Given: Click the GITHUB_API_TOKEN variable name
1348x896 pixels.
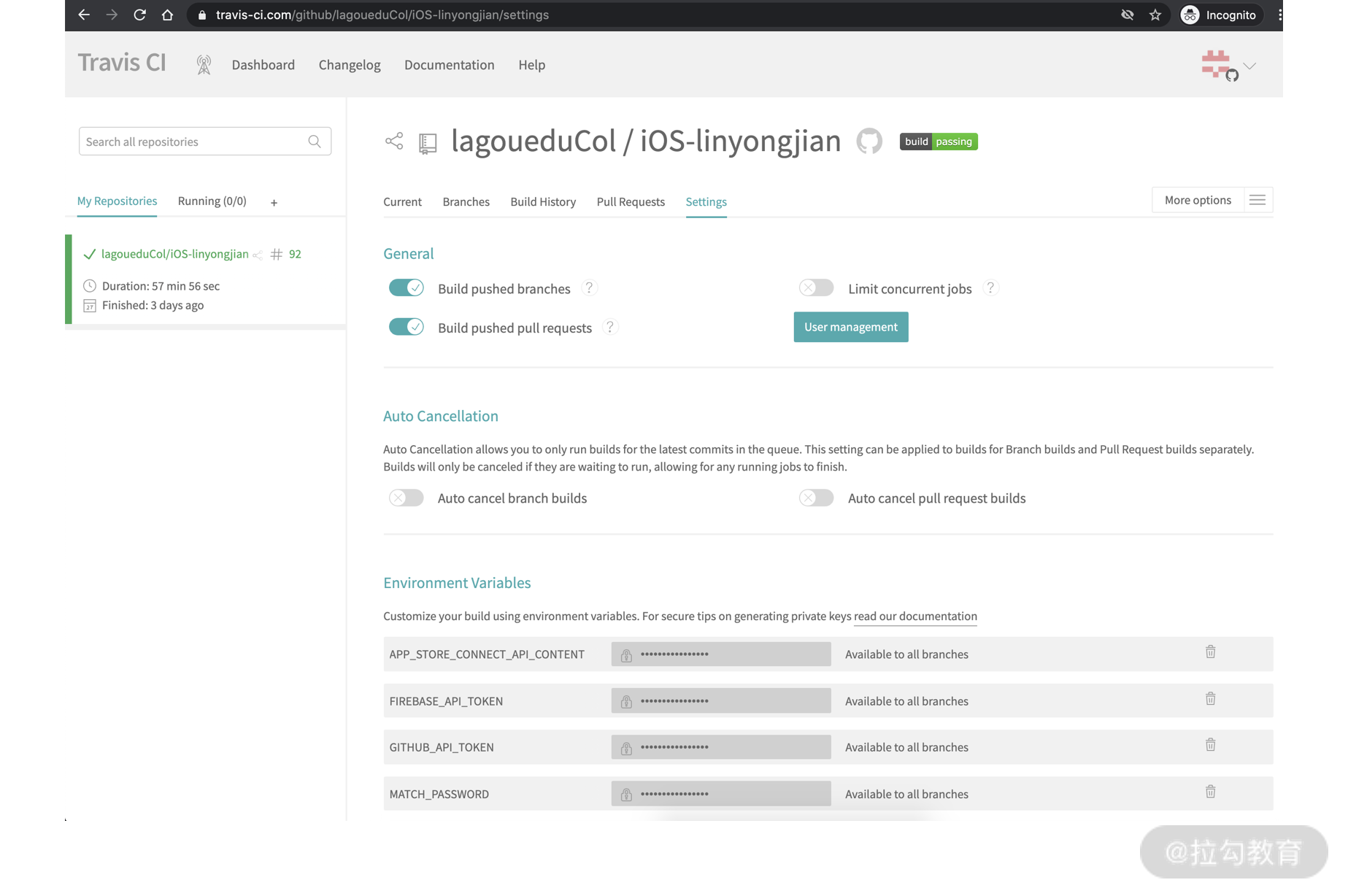Looking at the screenshot, I should tap(442, 747).
